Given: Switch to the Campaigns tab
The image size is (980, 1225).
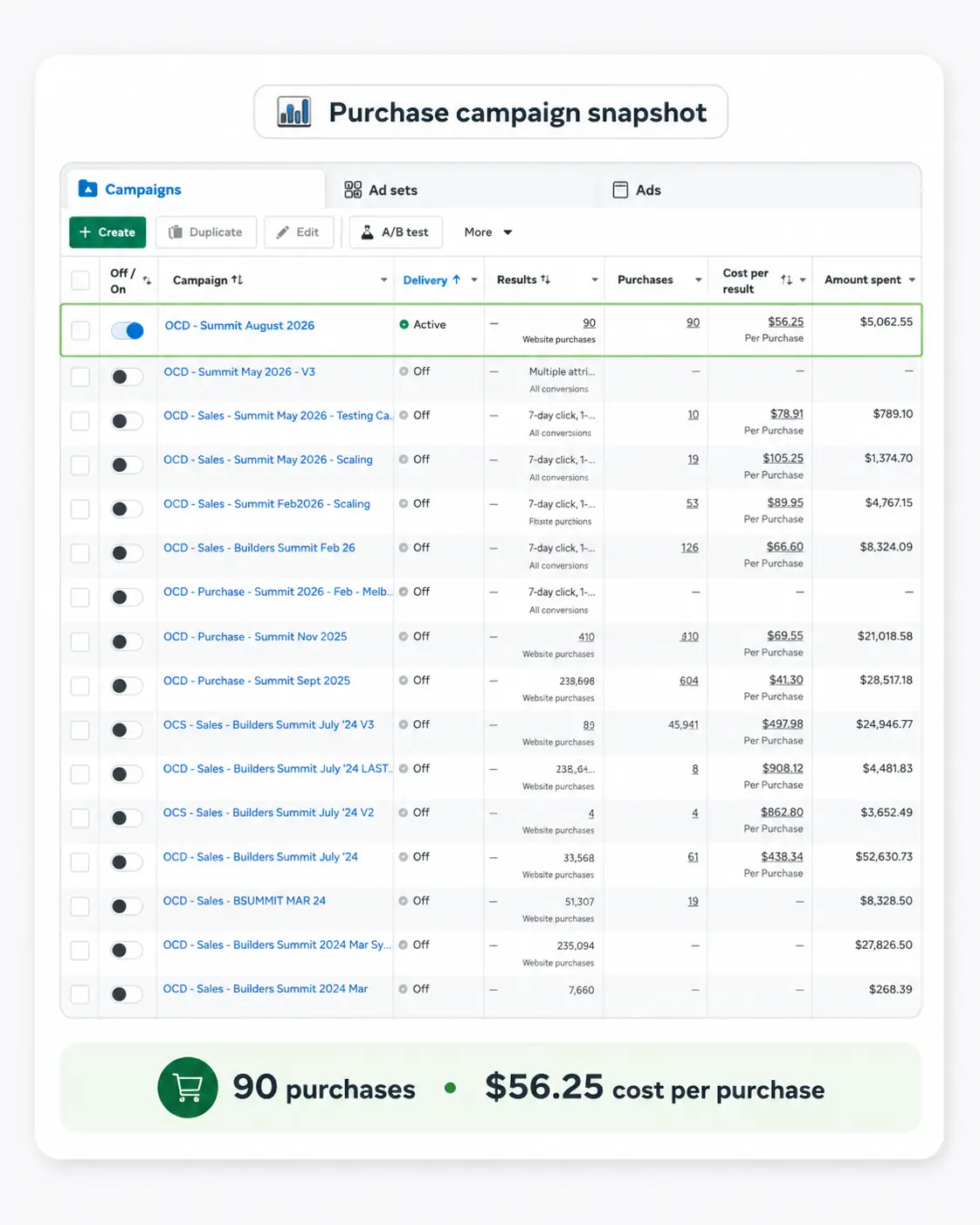Looking at the screenshot, I should pos(196,189).
